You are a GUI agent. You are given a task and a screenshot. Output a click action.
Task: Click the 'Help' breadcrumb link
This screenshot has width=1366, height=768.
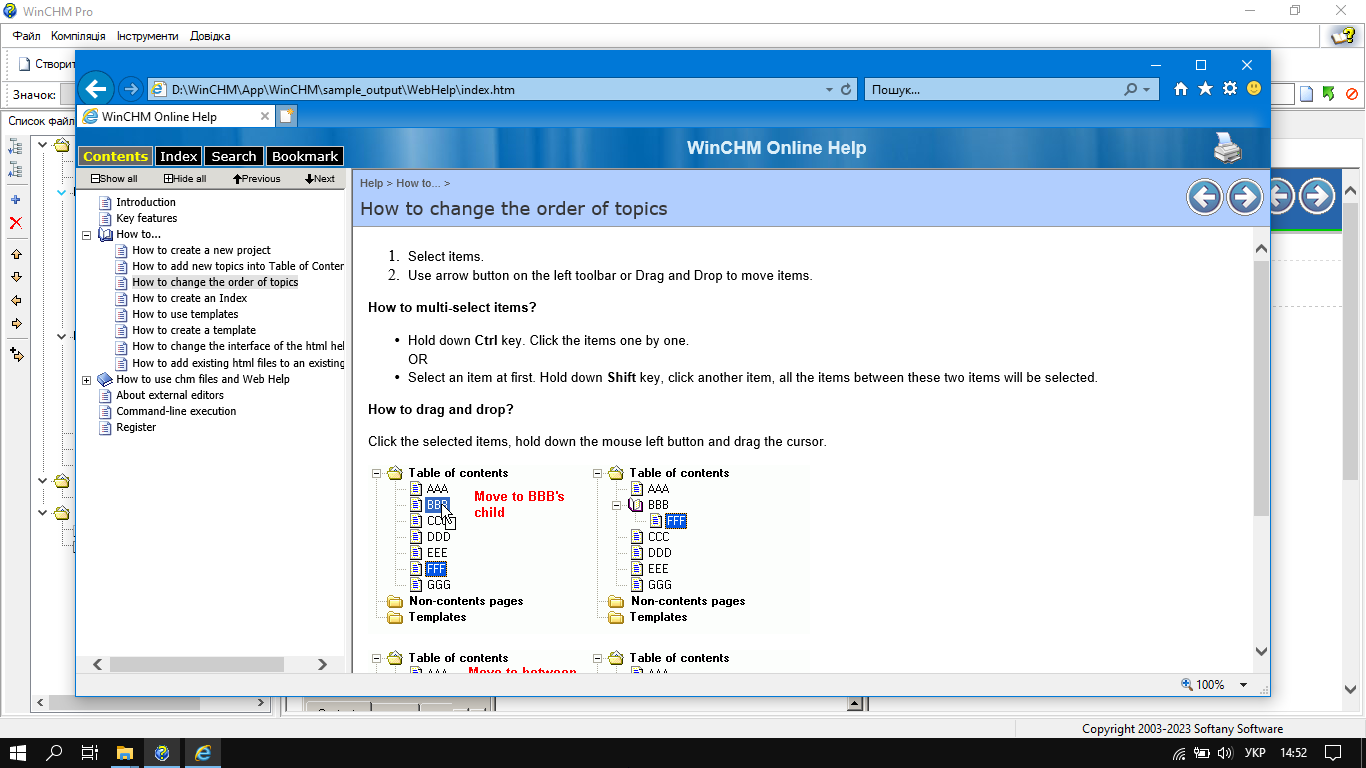pos(371,183)
